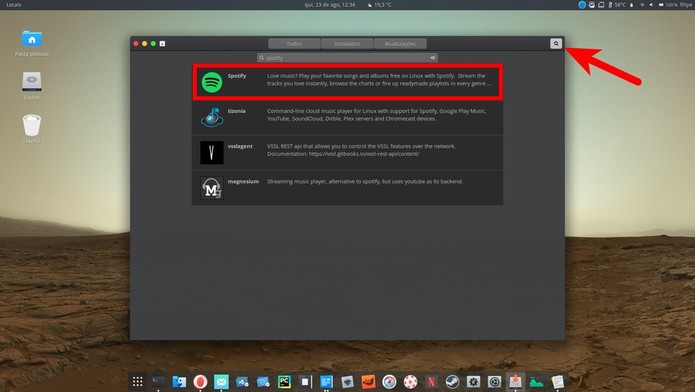The height and width of the screenshot is (392, 695).
Task: Open the file manager in the dock
Action: point(179,381)
